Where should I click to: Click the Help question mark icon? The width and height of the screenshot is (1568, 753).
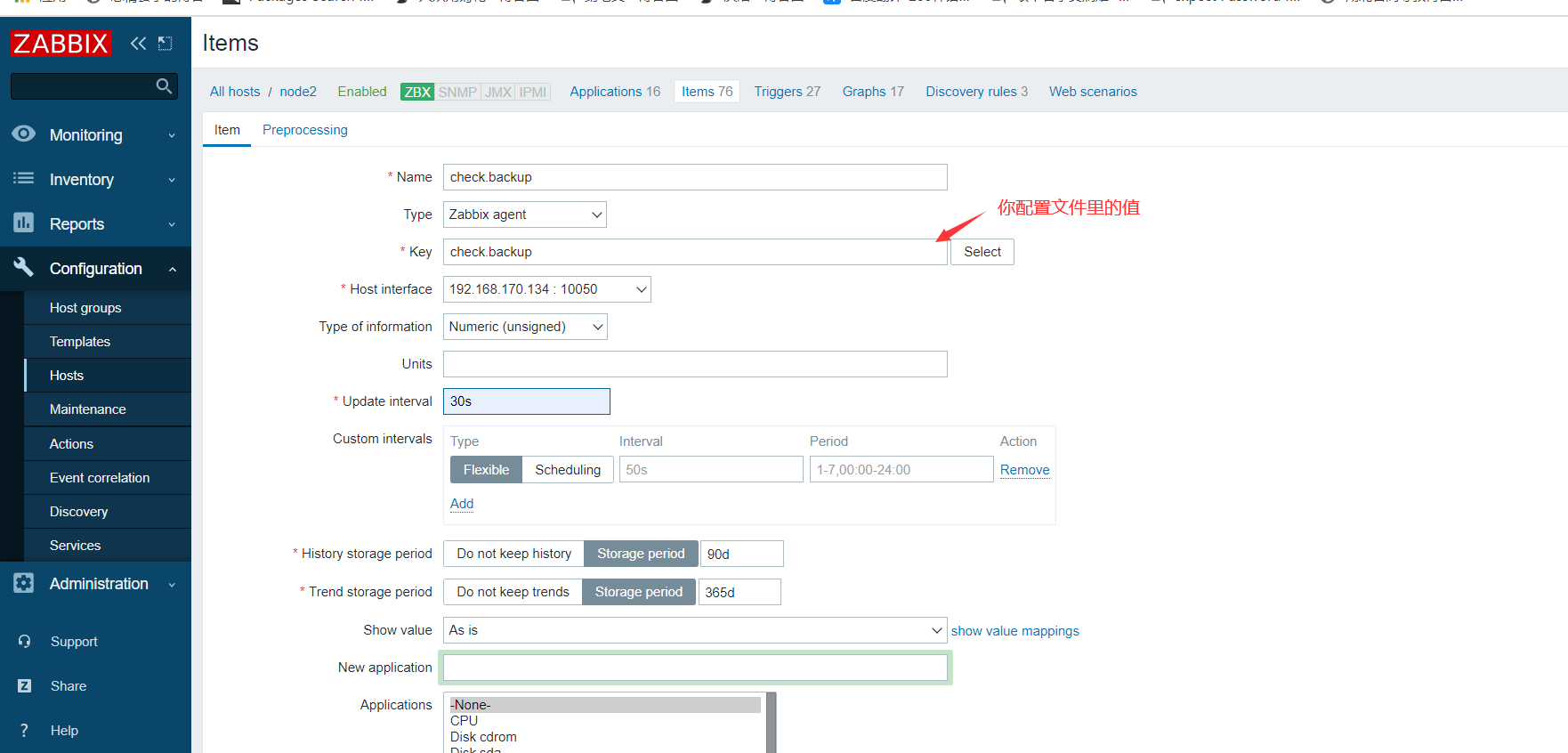pos(24,731)
